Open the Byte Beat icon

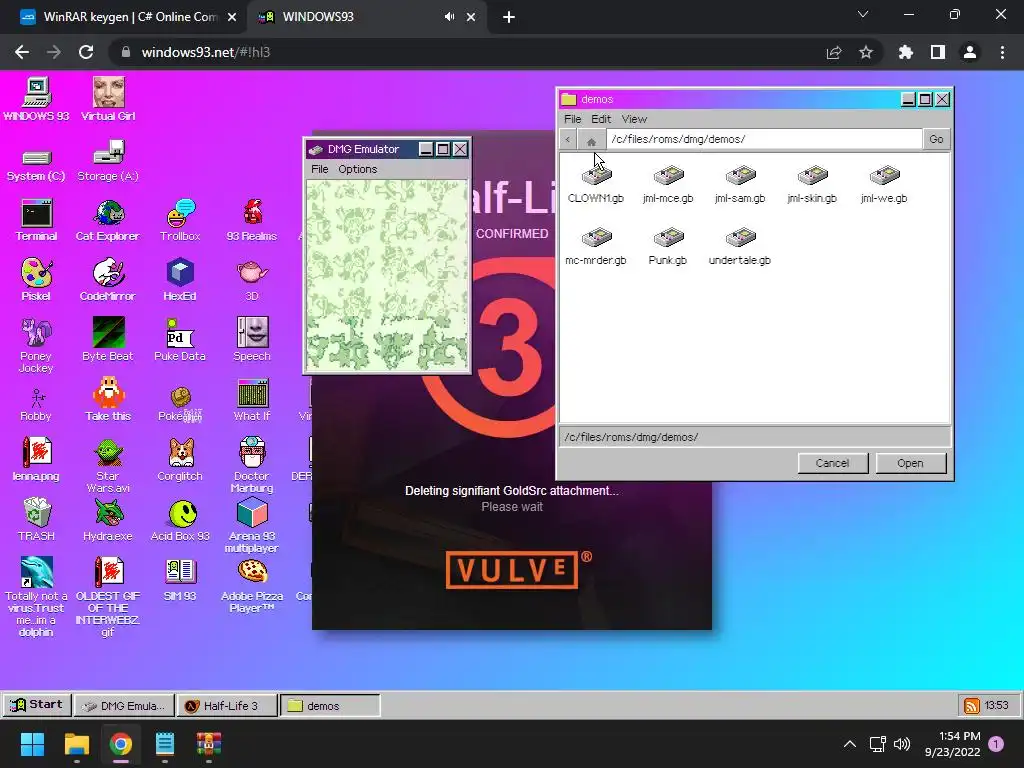[108, 340]
